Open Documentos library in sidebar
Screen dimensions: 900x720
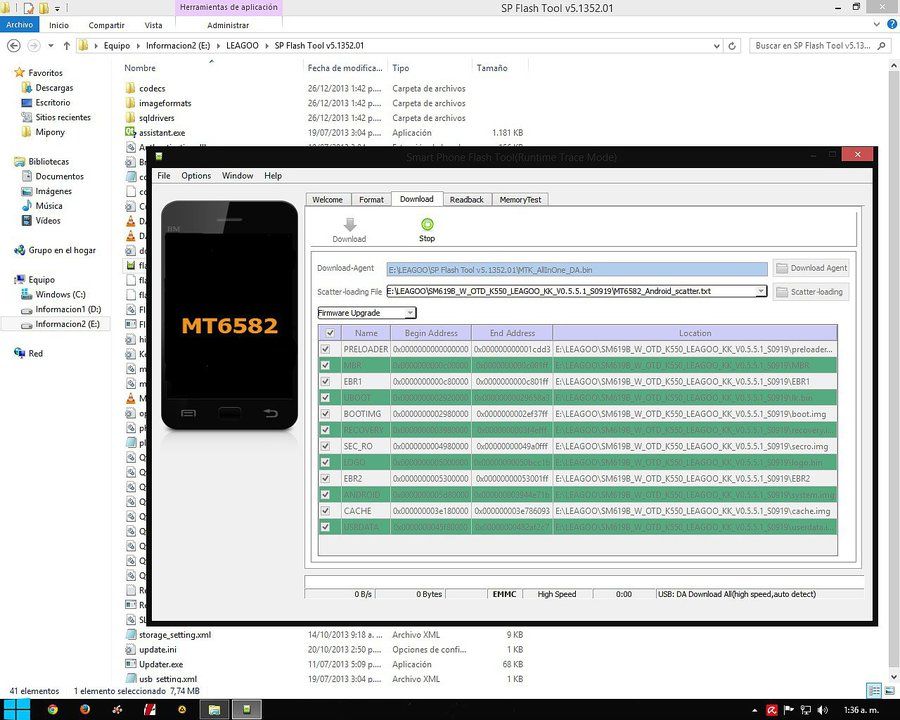coord(60,176)
